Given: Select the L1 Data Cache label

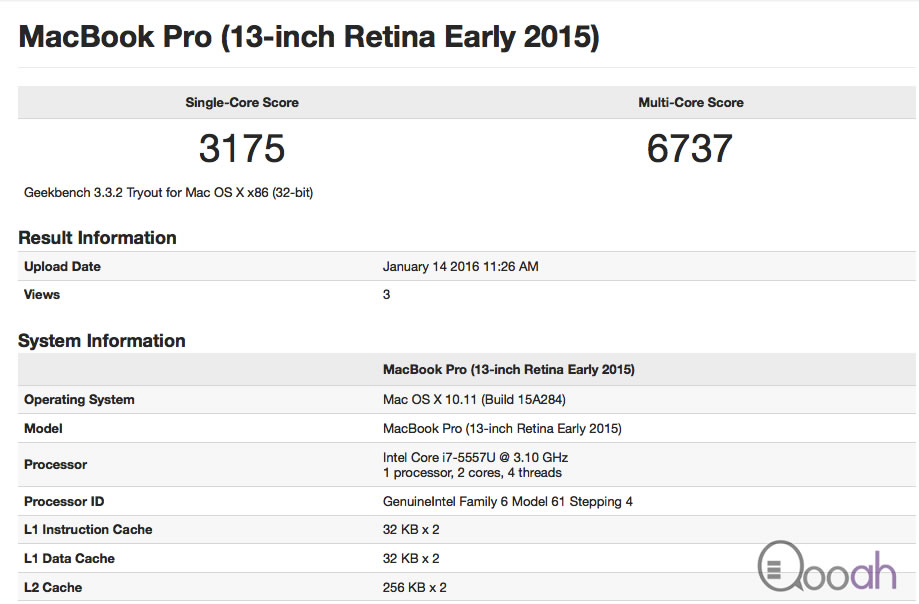Looking at the screenshot, I should tap(69, 559).
